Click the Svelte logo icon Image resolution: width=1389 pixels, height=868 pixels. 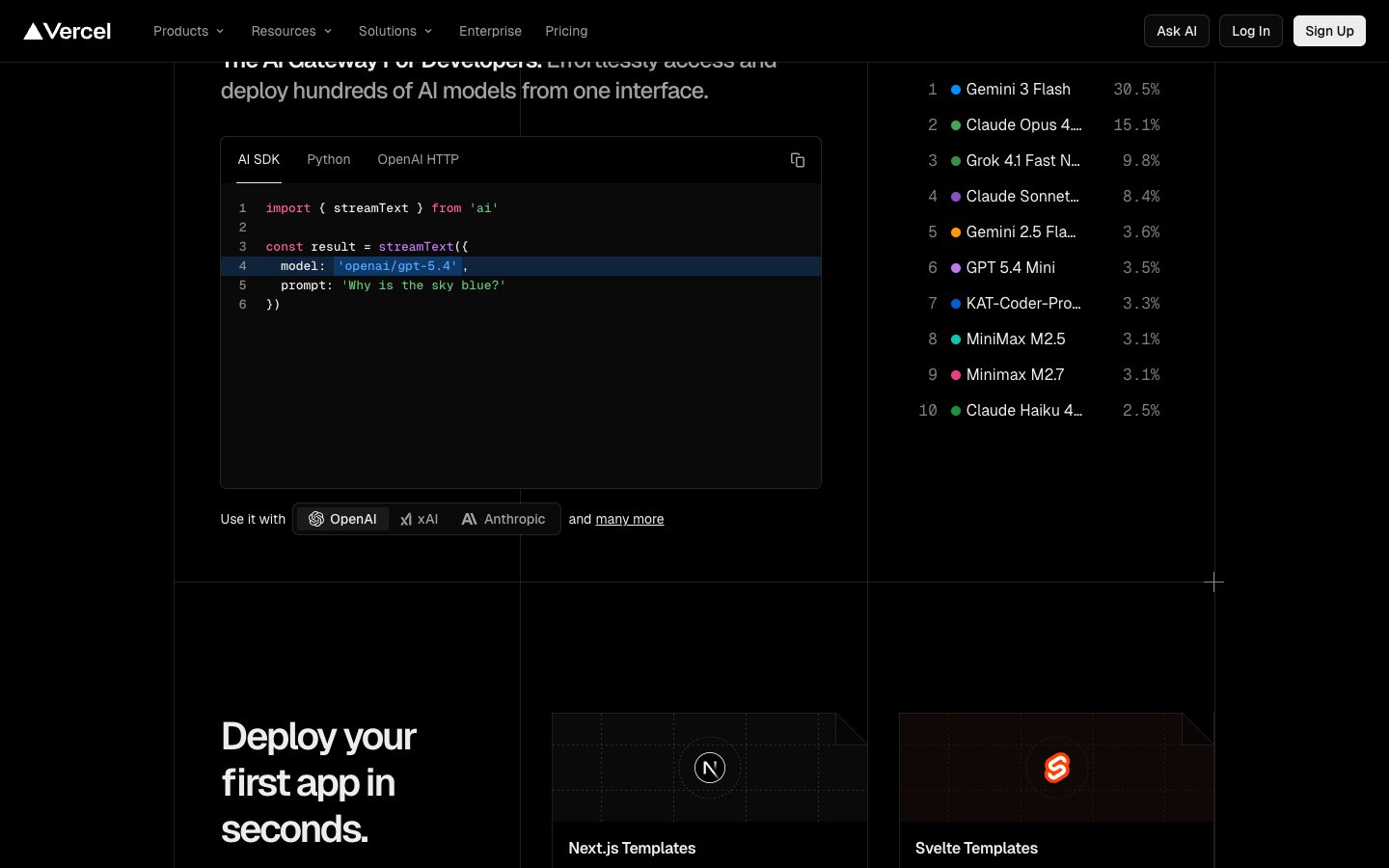(x=1057, y=768)
